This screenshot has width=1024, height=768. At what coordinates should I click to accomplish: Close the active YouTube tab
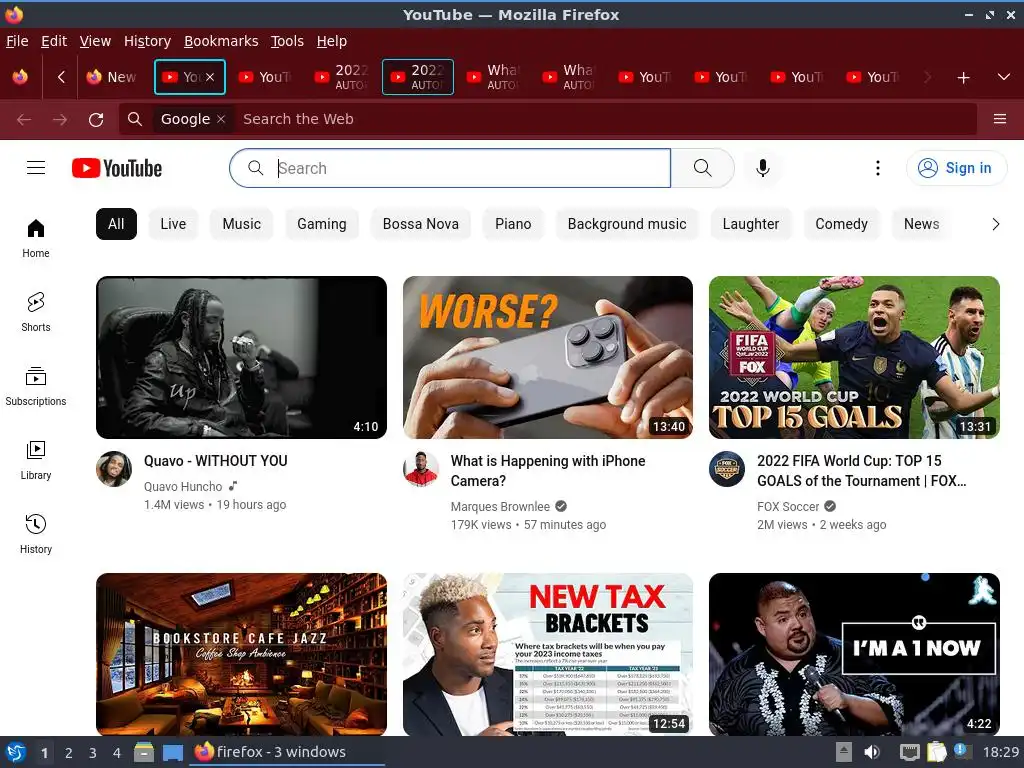[x=210, y=77]
